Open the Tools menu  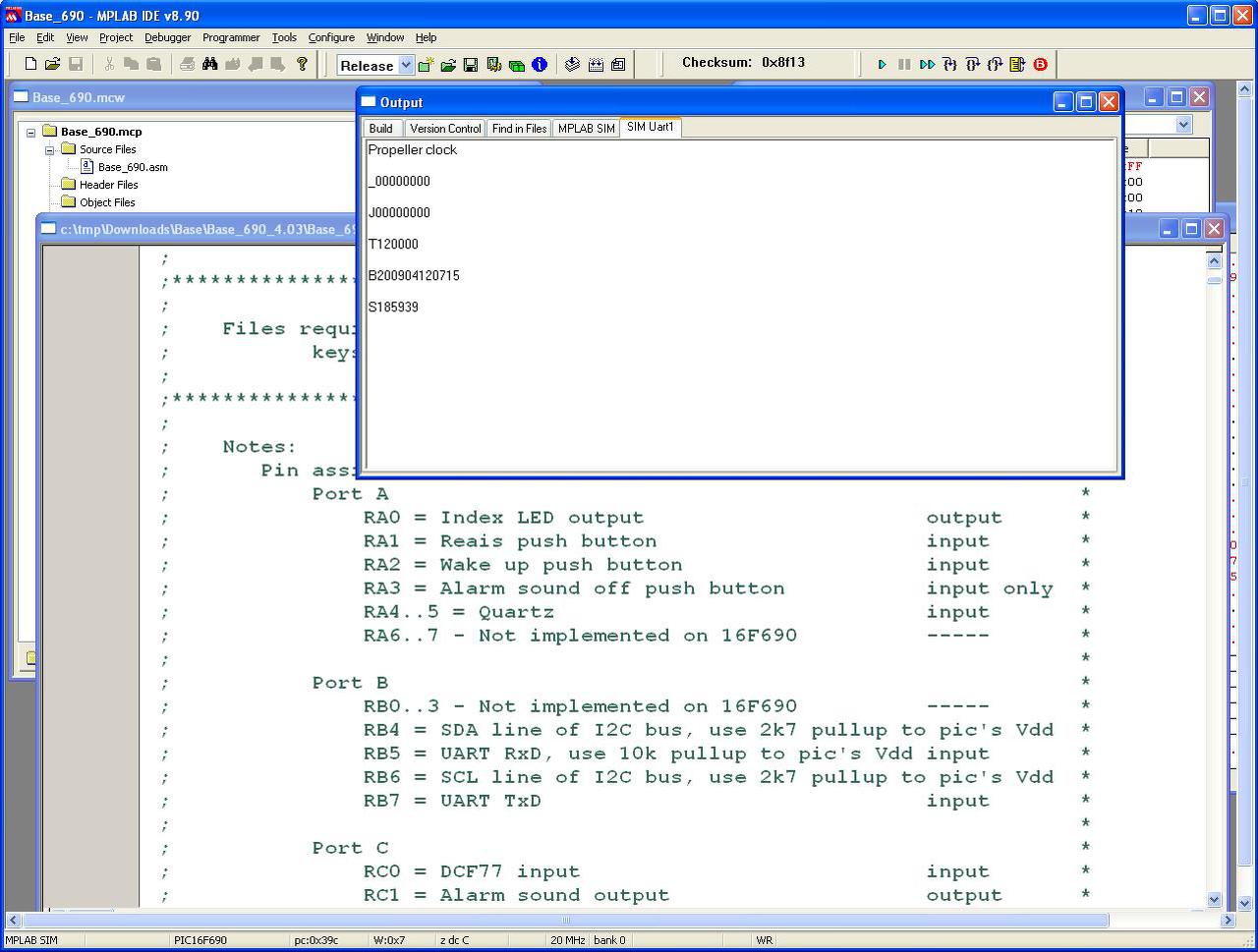click(x=284, y=37)
